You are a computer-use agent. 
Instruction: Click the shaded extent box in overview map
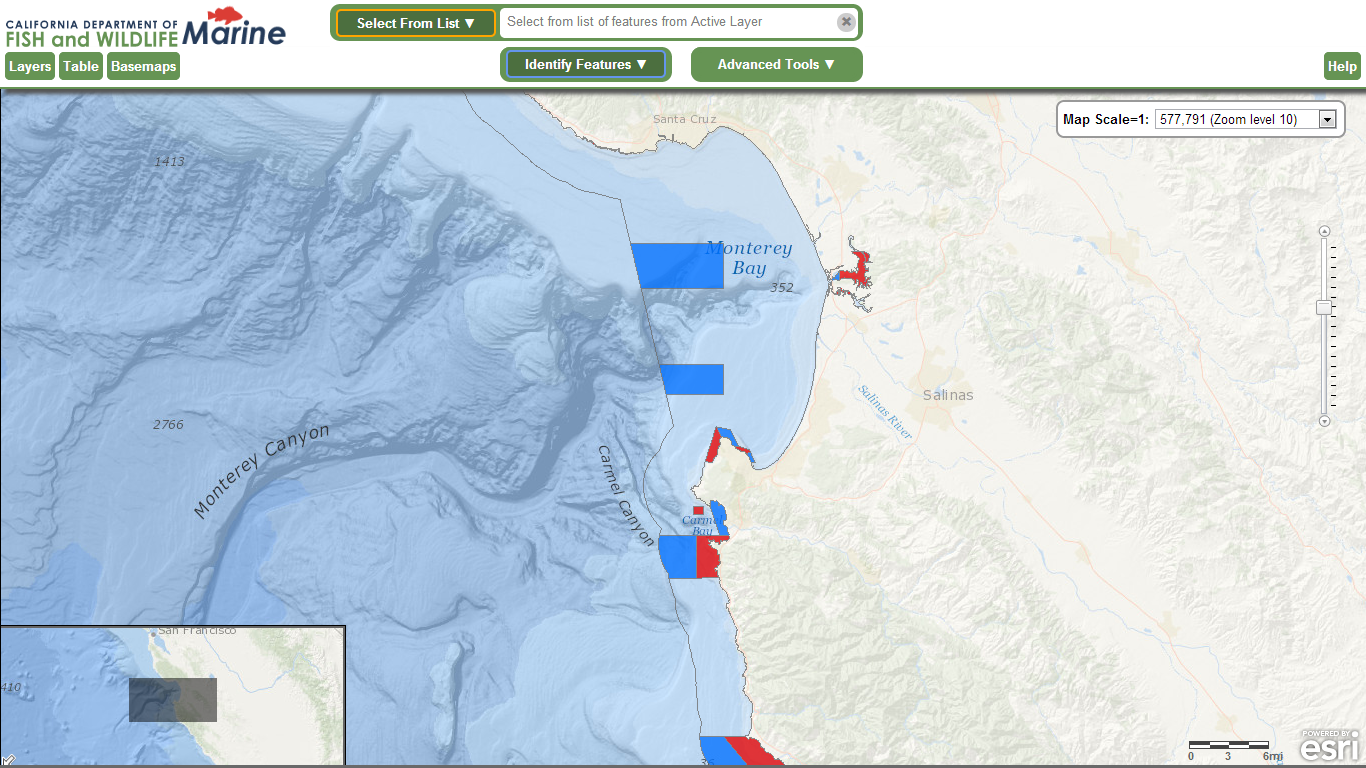pyautogui.click(x=173, y=700)
